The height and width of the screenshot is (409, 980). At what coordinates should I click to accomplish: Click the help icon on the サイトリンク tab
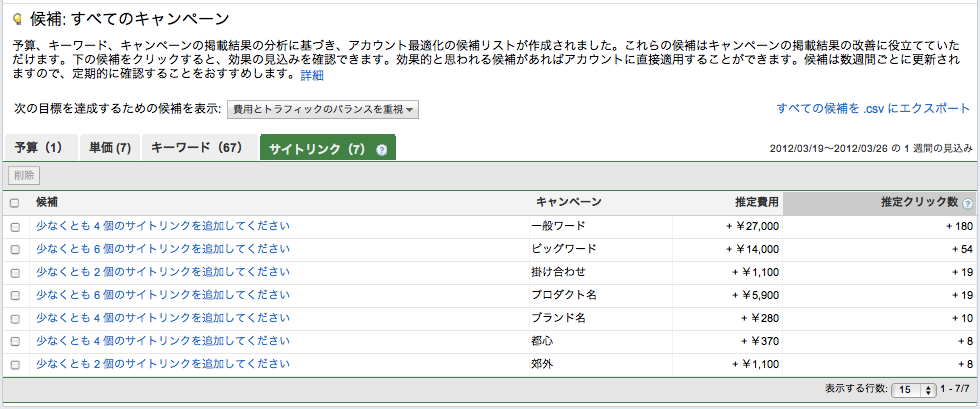[x=381, y=149]
